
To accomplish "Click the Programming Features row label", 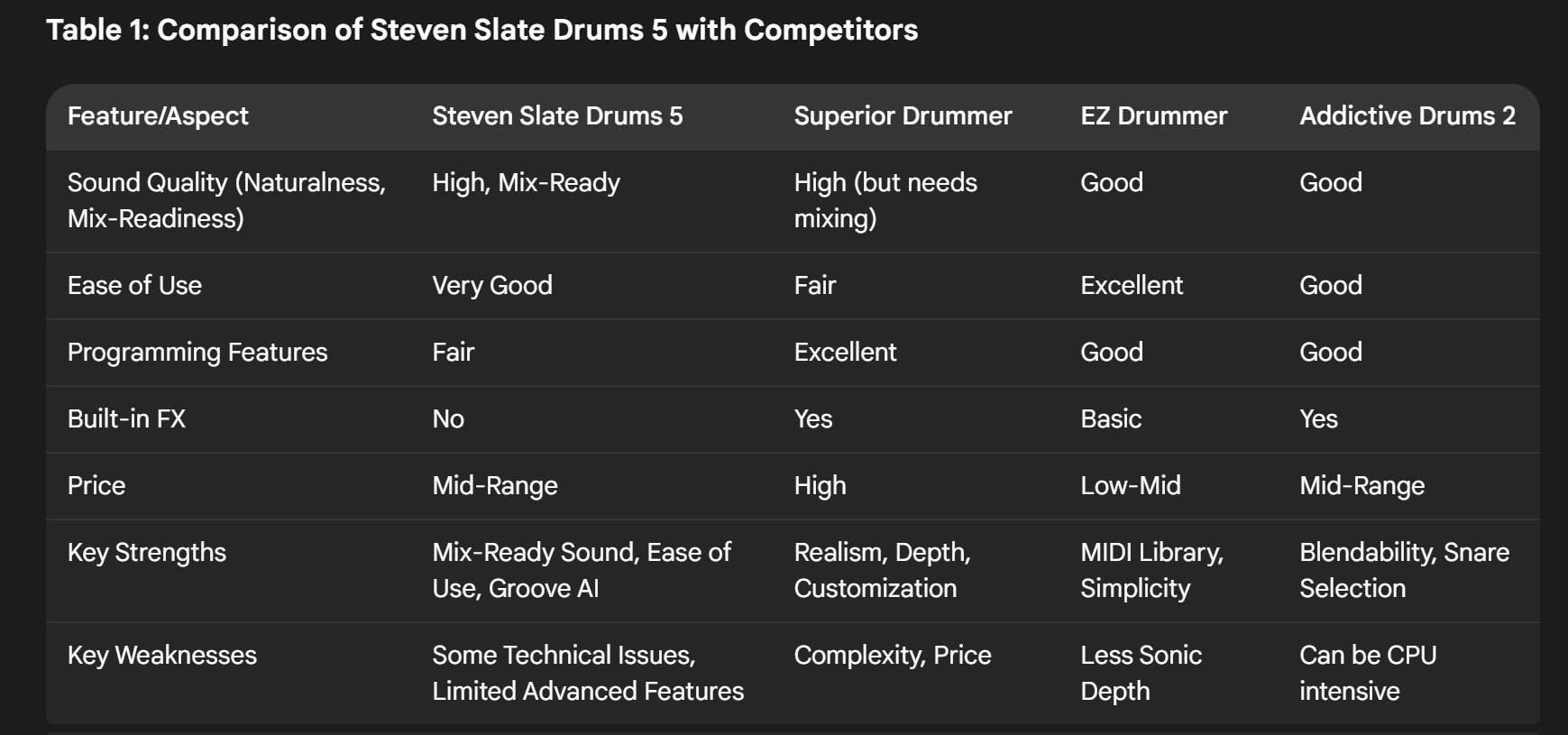I will pos(197,353).
